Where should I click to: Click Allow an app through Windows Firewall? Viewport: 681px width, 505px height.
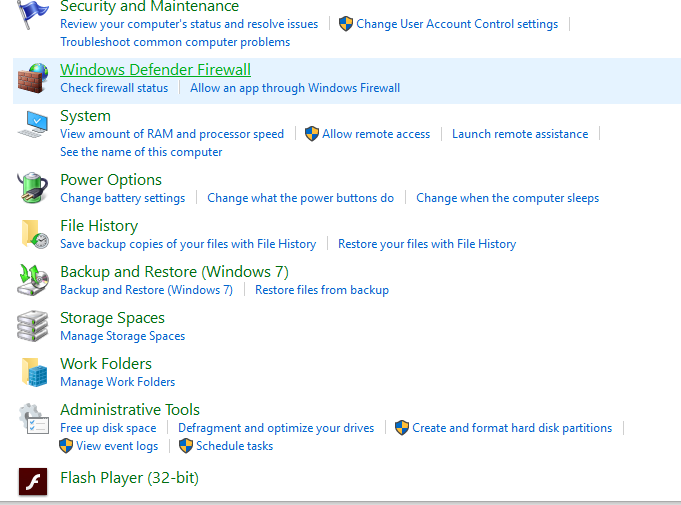(x=295, y=88)
